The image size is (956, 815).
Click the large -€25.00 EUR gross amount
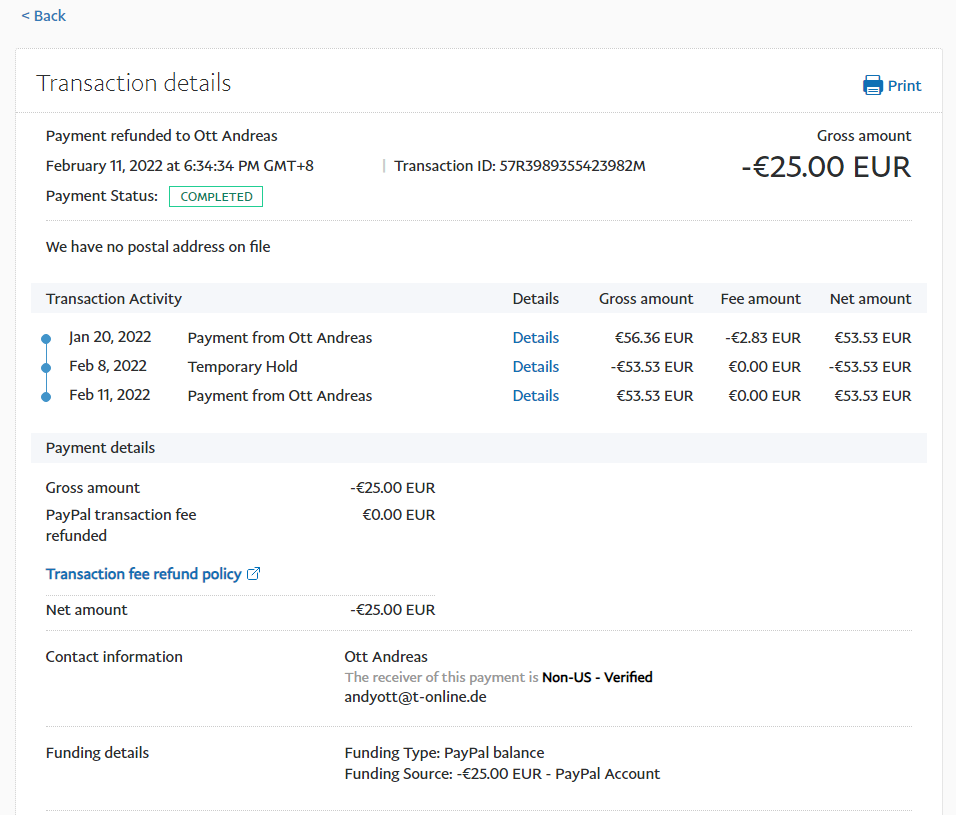tap(826, 167)
